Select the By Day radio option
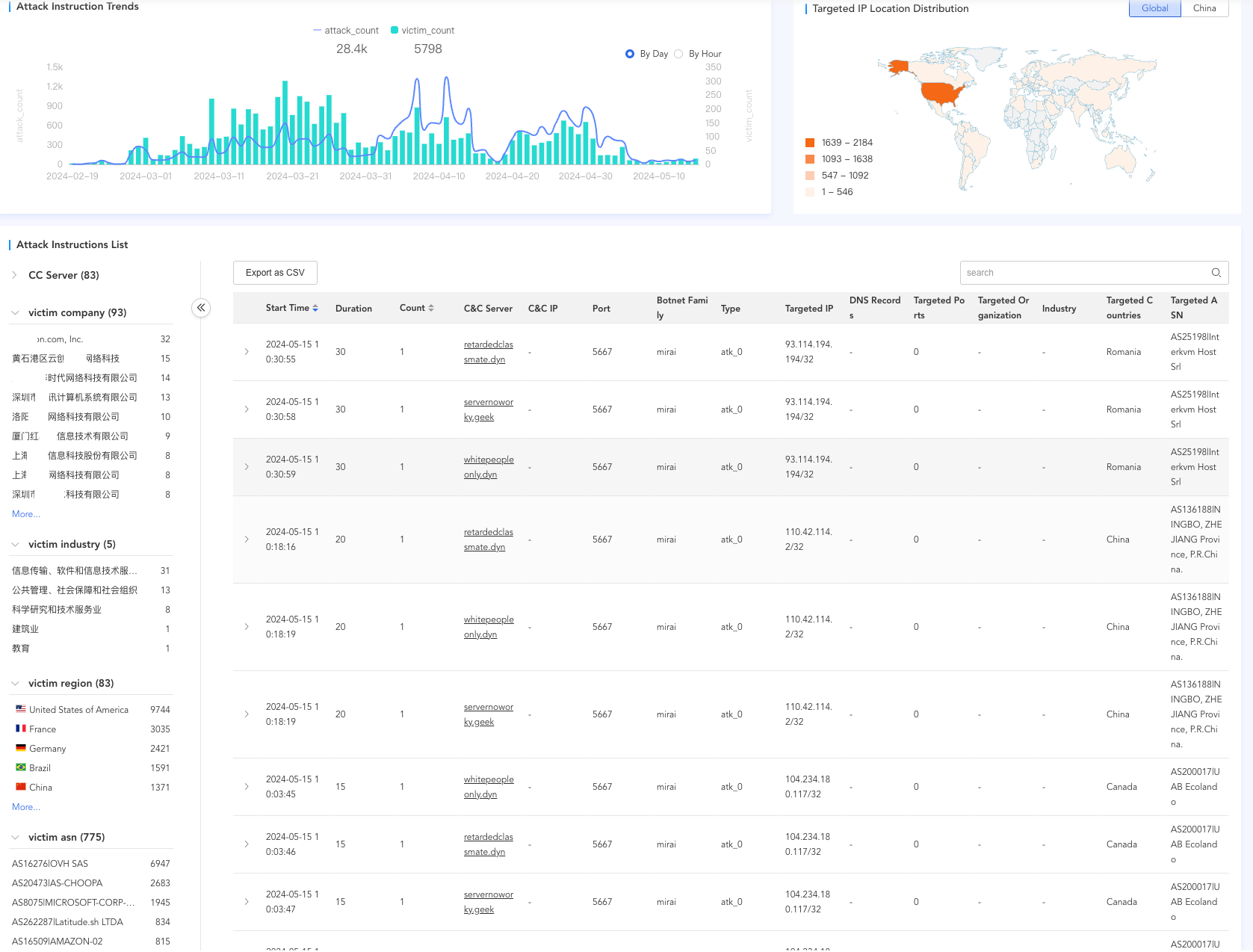This screenshot has height=952, width=1253. coord(630,54)
